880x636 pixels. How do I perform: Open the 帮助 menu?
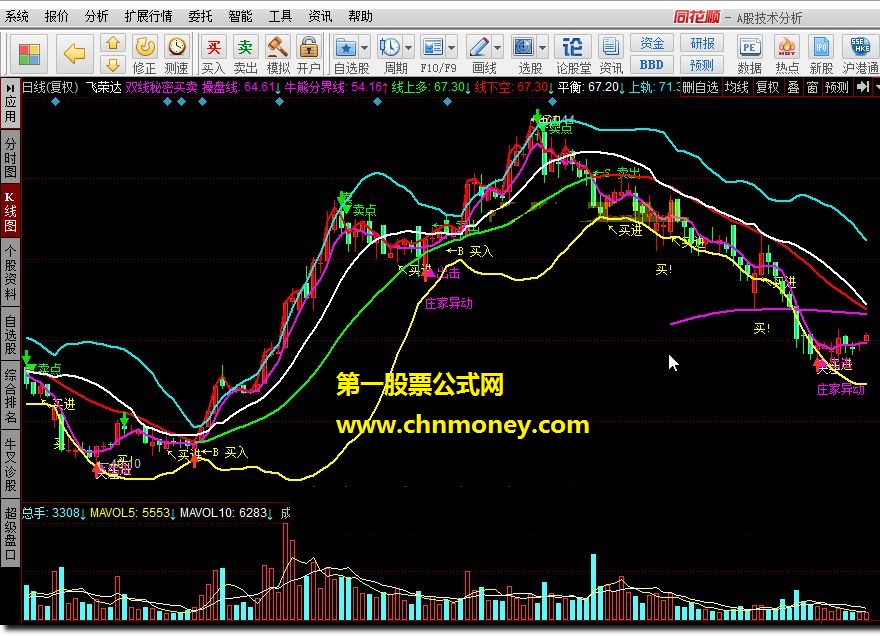pyautogui.click(x=360, y=17)
